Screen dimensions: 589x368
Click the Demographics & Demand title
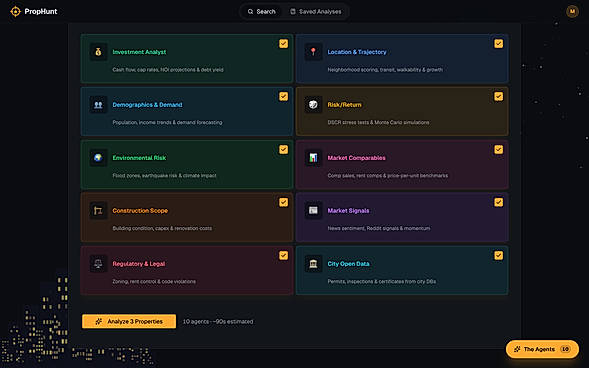pyautogui.click(x=147, y=105)
